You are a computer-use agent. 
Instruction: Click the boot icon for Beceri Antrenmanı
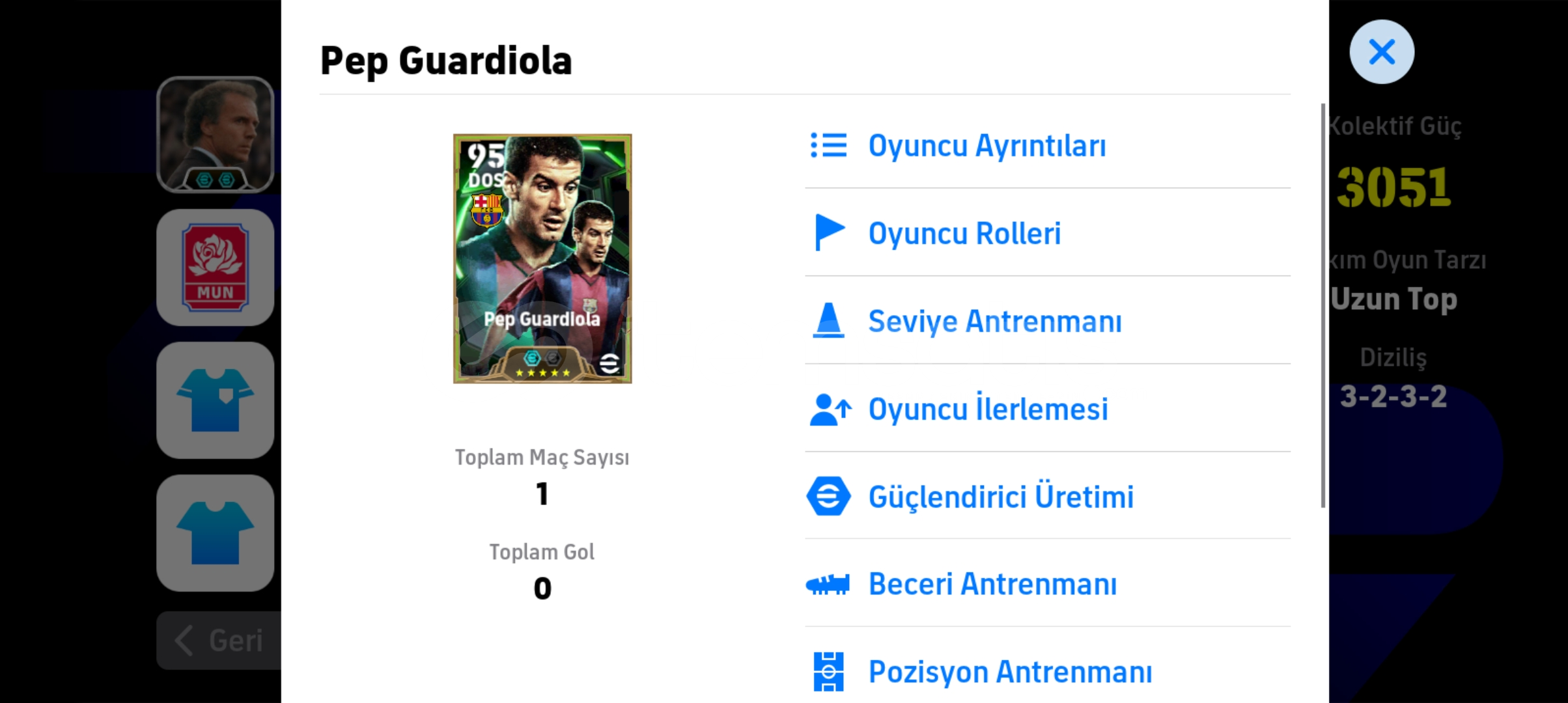828,584
